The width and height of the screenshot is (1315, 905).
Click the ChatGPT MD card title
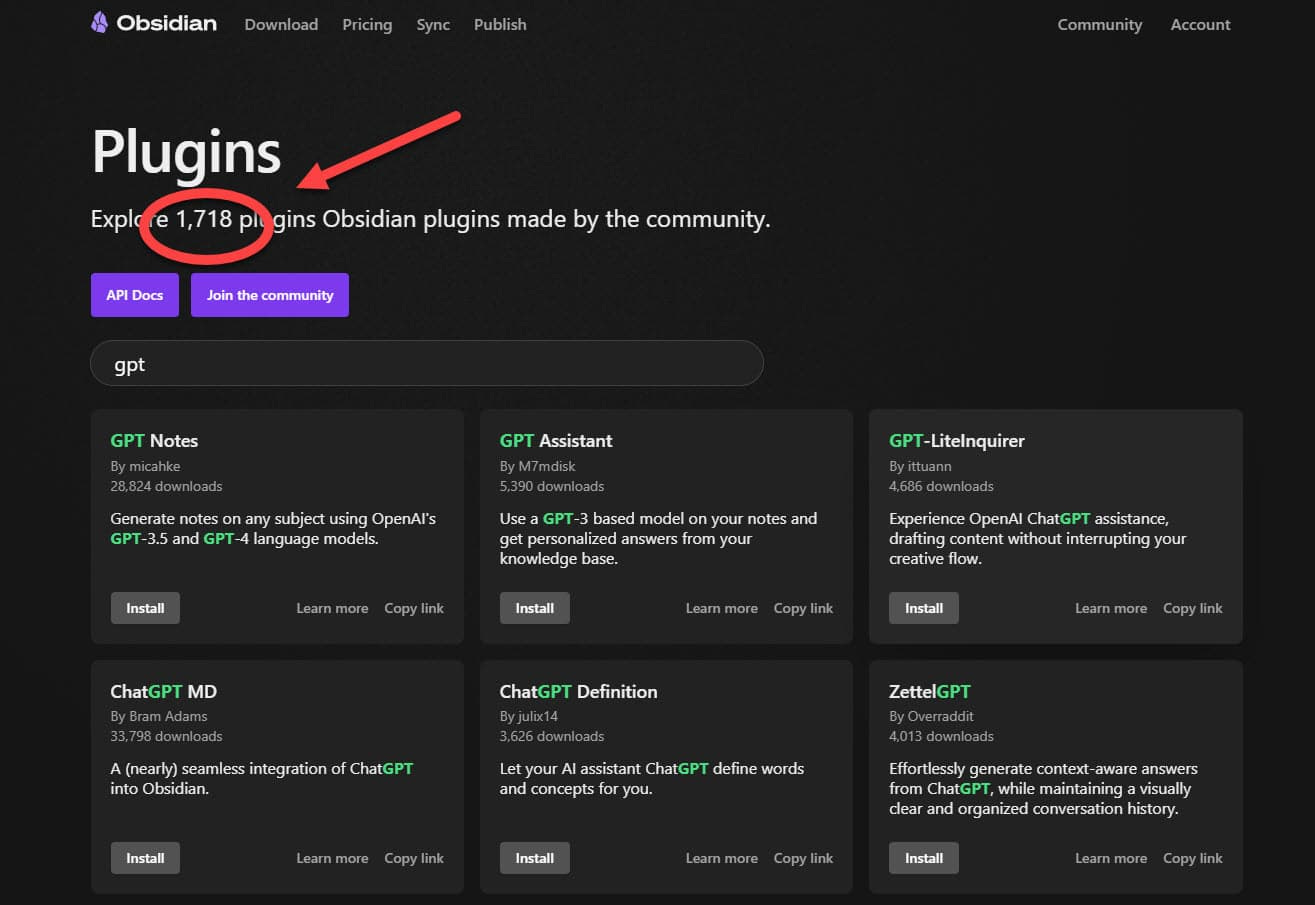[x=163, y=691]
